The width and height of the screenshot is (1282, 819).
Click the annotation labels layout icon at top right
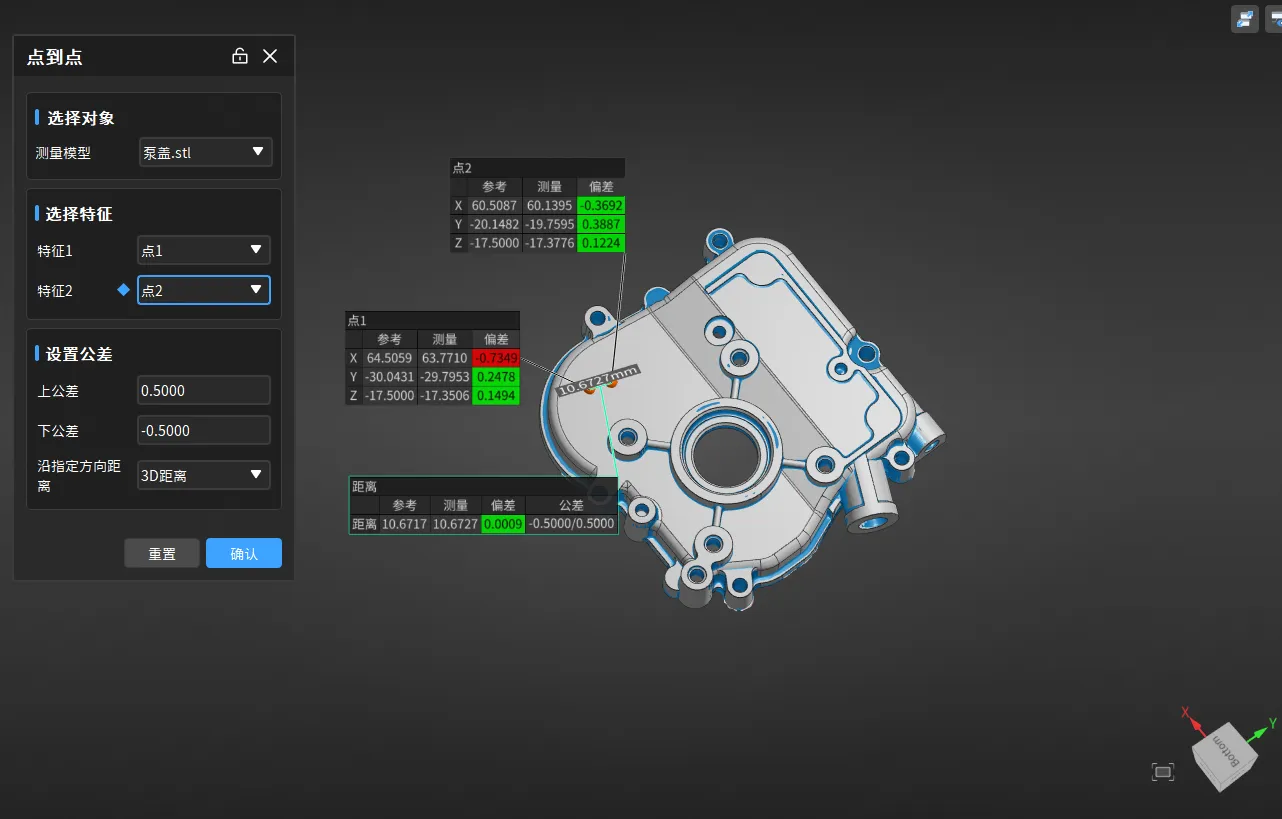(1245, 18)
